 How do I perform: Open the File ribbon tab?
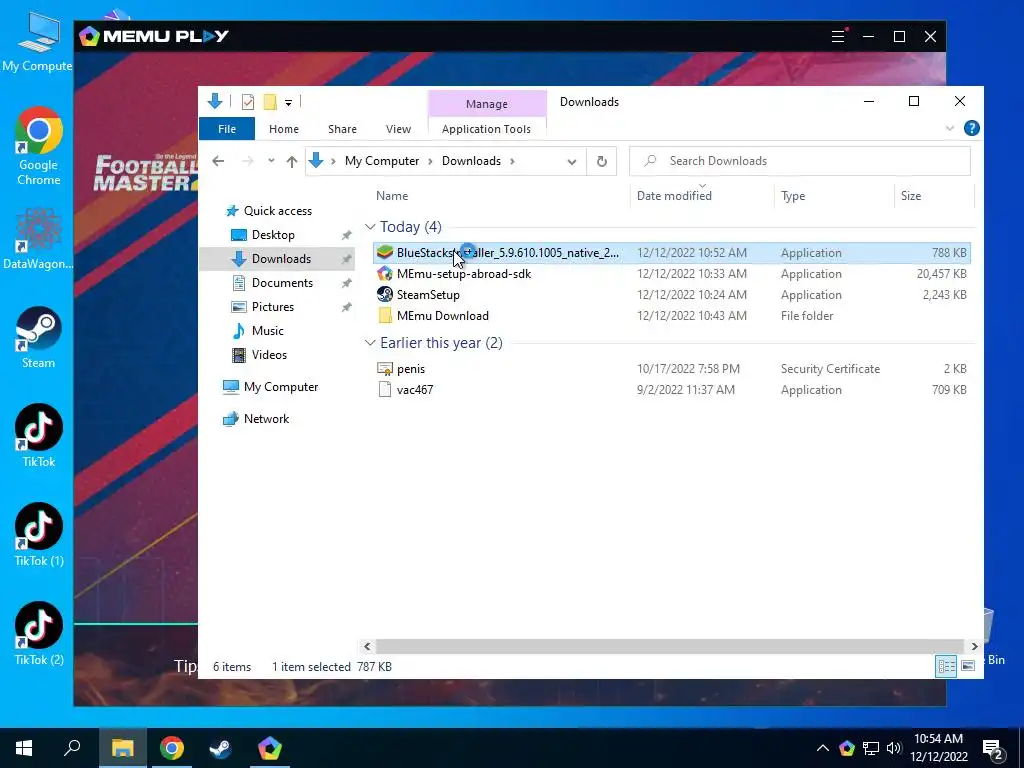pyautogui.click(x=227, y=129)
